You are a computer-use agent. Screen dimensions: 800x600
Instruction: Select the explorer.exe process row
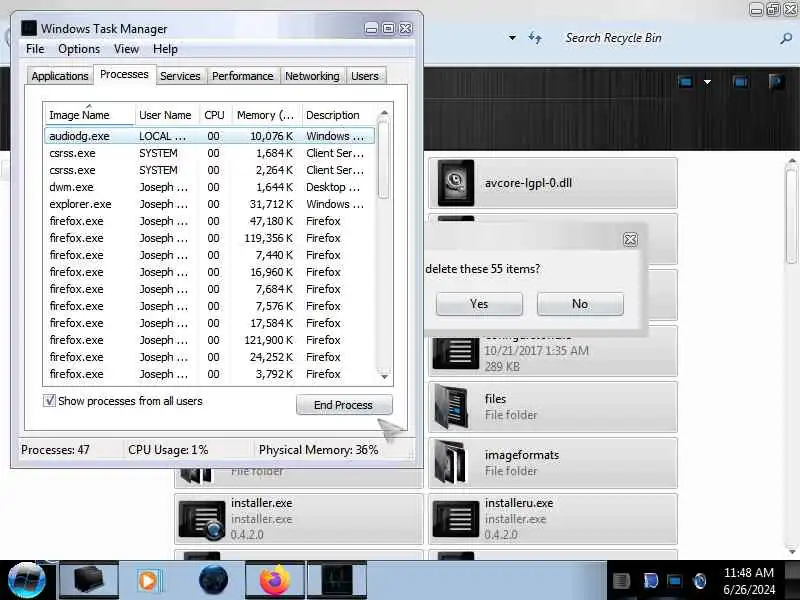[210, 204]
